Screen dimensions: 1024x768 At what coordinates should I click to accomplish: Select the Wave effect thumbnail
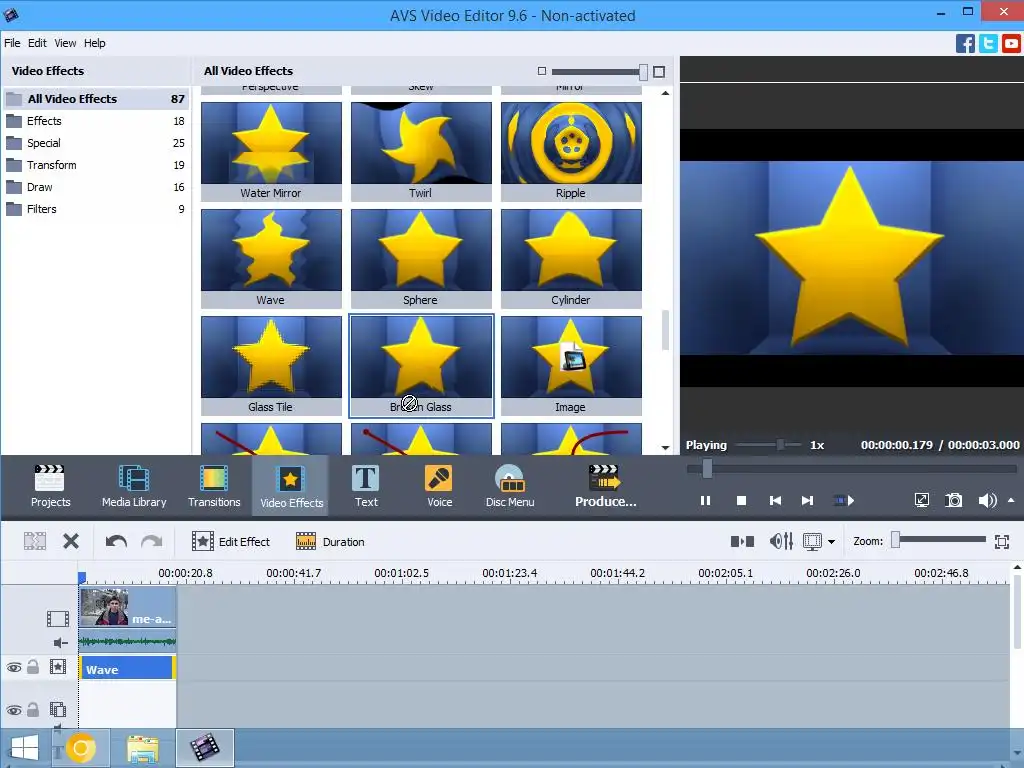[271, 258]
